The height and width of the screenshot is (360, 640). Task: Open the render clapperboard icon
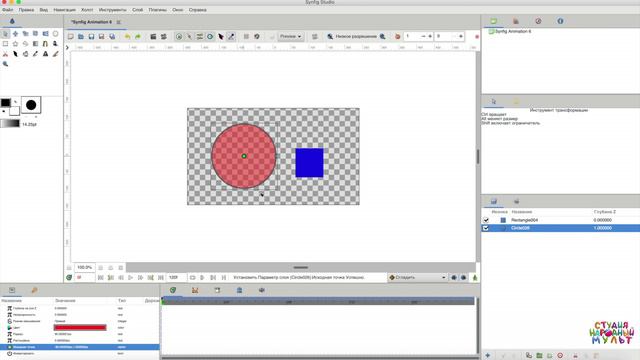click(x=153, y=37)
